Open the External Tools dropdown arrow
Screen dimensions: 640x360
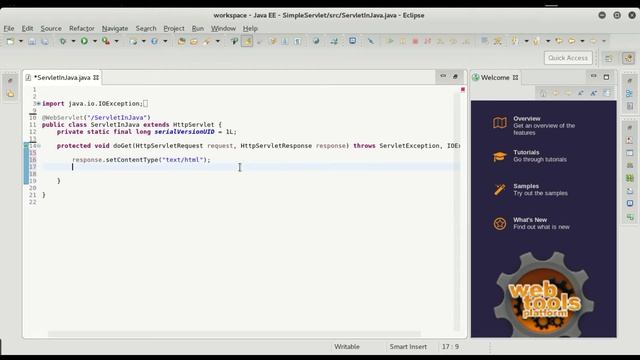tap(116, 41)
